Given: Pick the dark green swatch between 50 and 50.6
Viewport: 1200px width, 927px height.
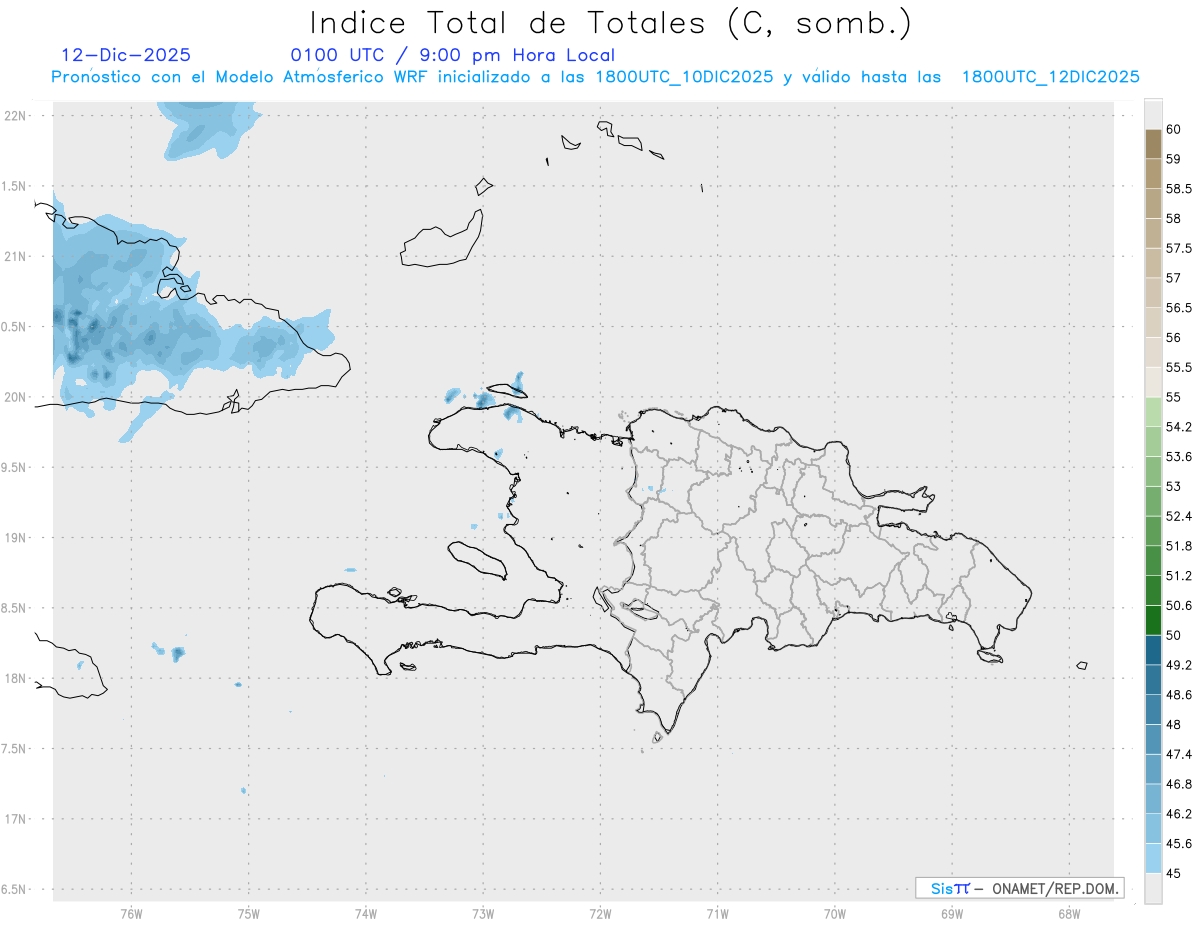Looking at the screenshot, I should (x=1153, y=620).
